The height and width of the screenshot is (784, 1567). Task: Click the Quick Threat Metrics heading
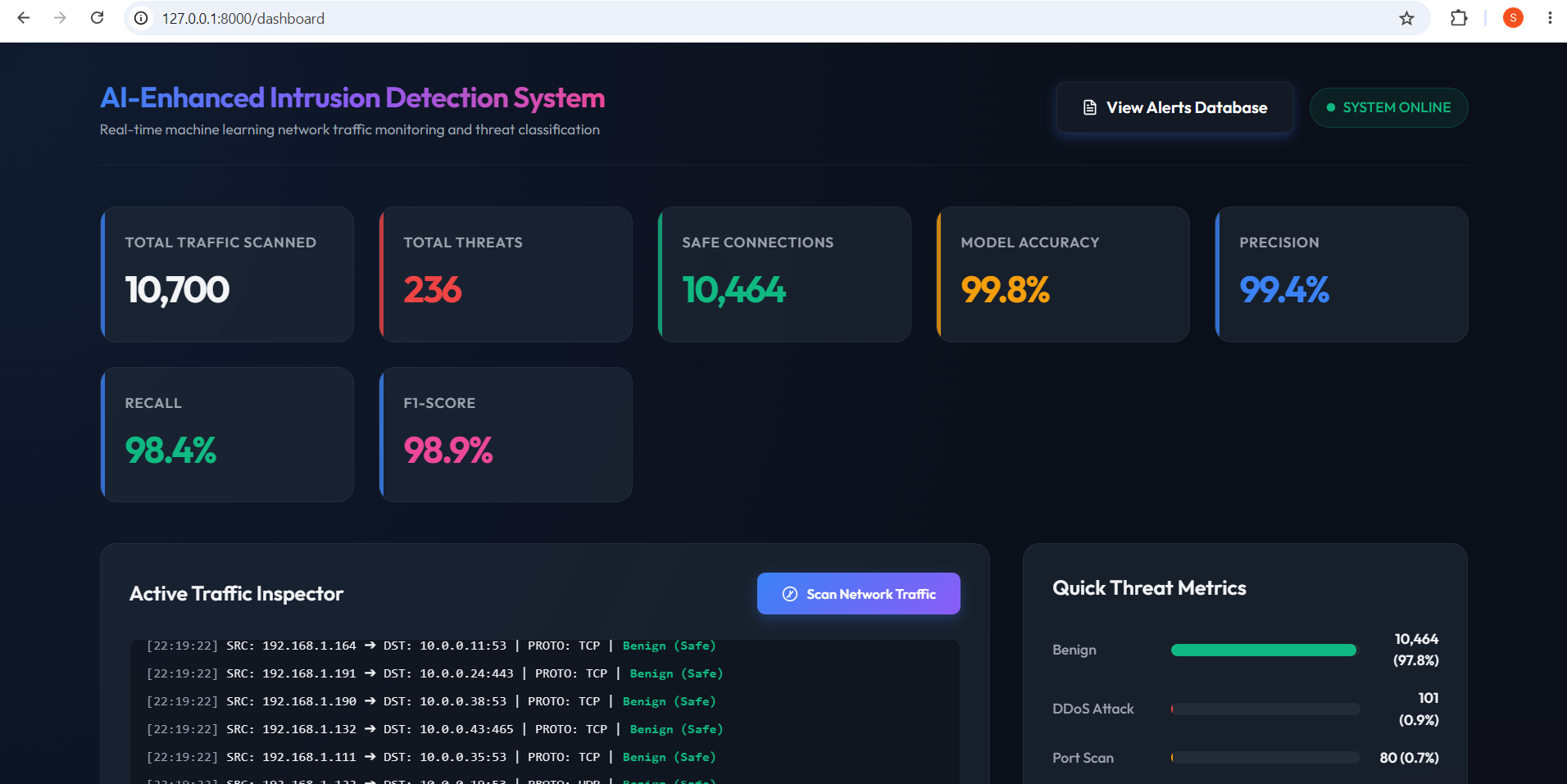tap(1149, 588)
